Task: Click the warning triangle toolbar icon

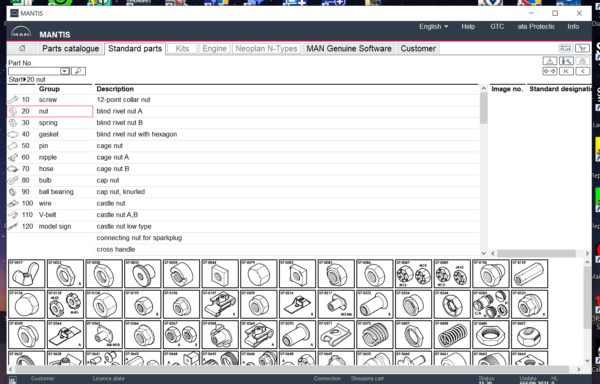Action: coord(549,61)
